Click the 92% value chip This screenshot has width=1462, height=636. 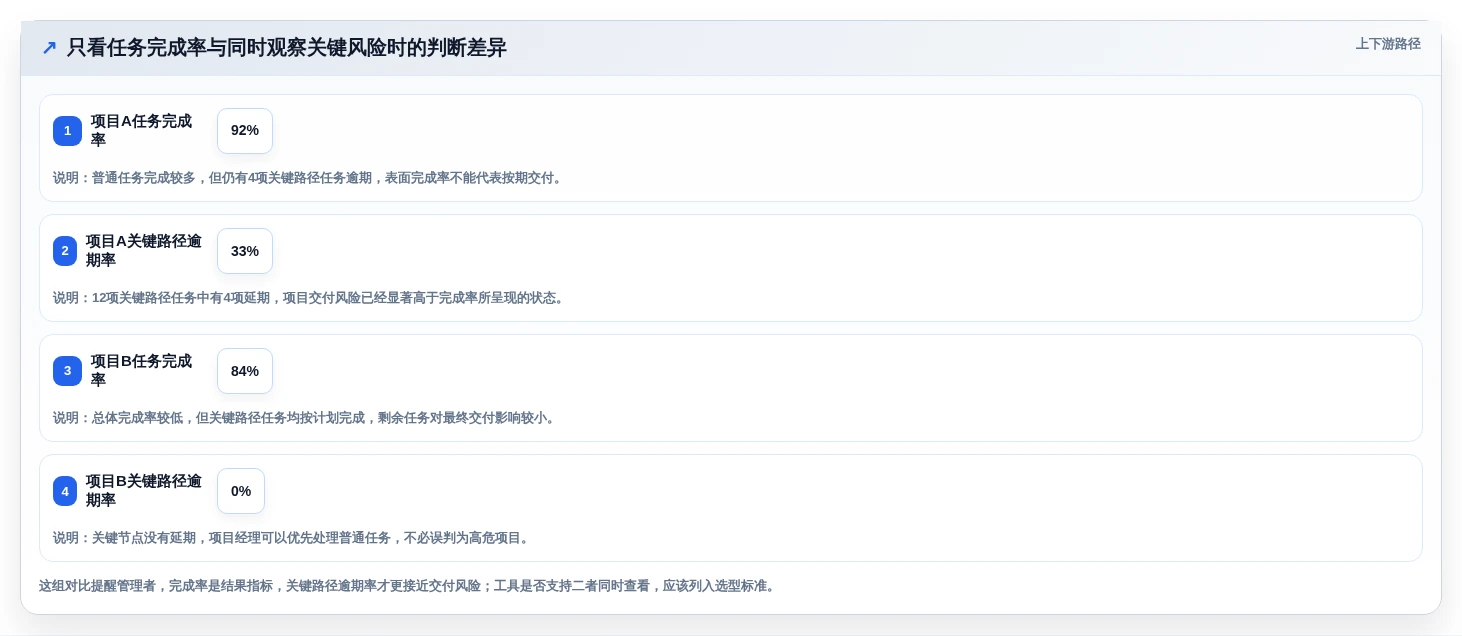point(245,131)
